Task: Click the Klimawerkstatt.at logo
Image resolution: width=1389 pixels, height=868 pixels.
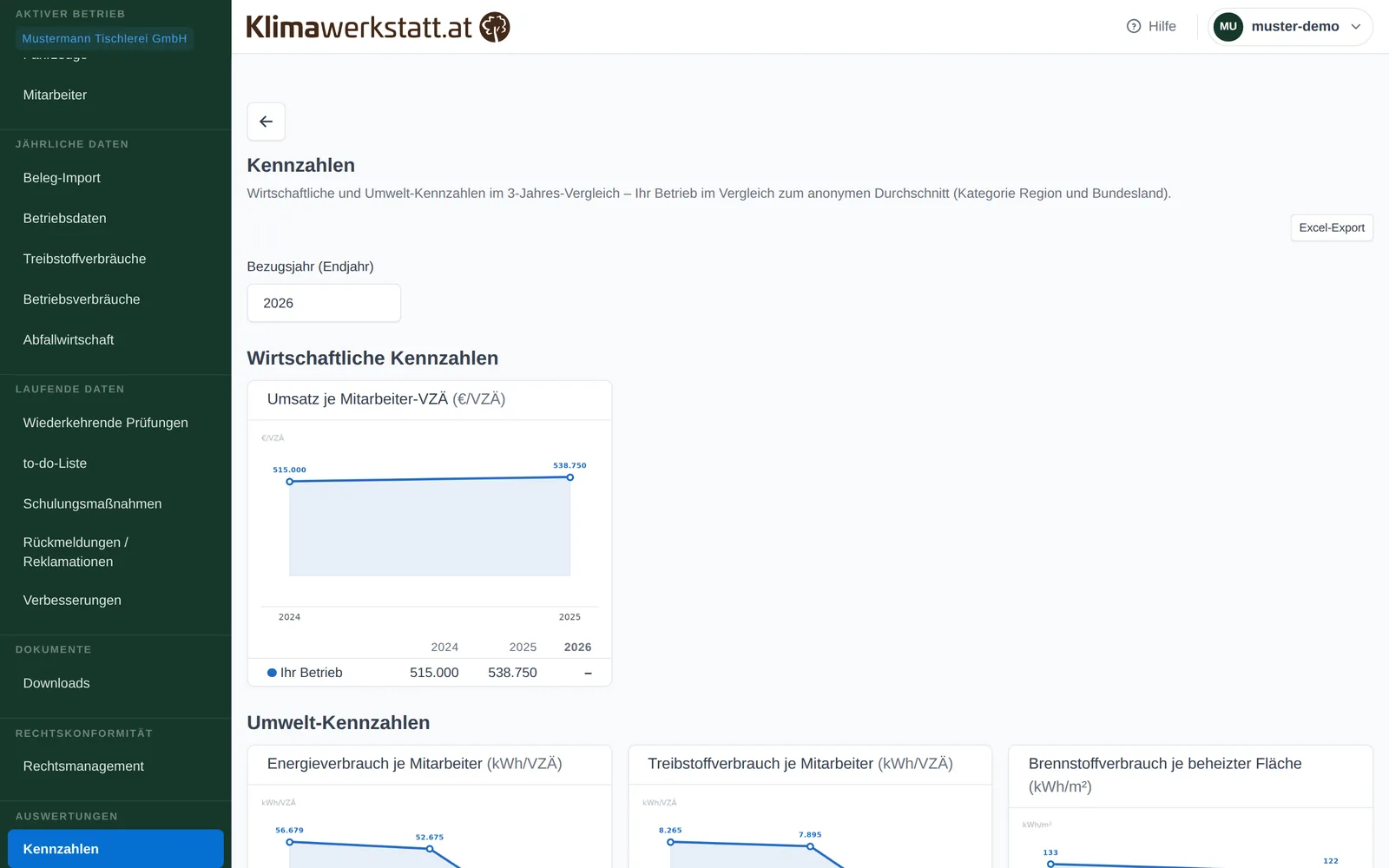Action: (378, 27)
